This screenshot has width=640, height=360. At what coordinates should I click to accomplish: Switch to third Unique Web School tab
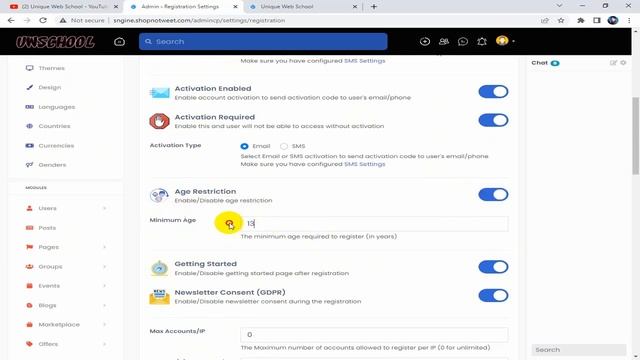(x=302, y=7)
